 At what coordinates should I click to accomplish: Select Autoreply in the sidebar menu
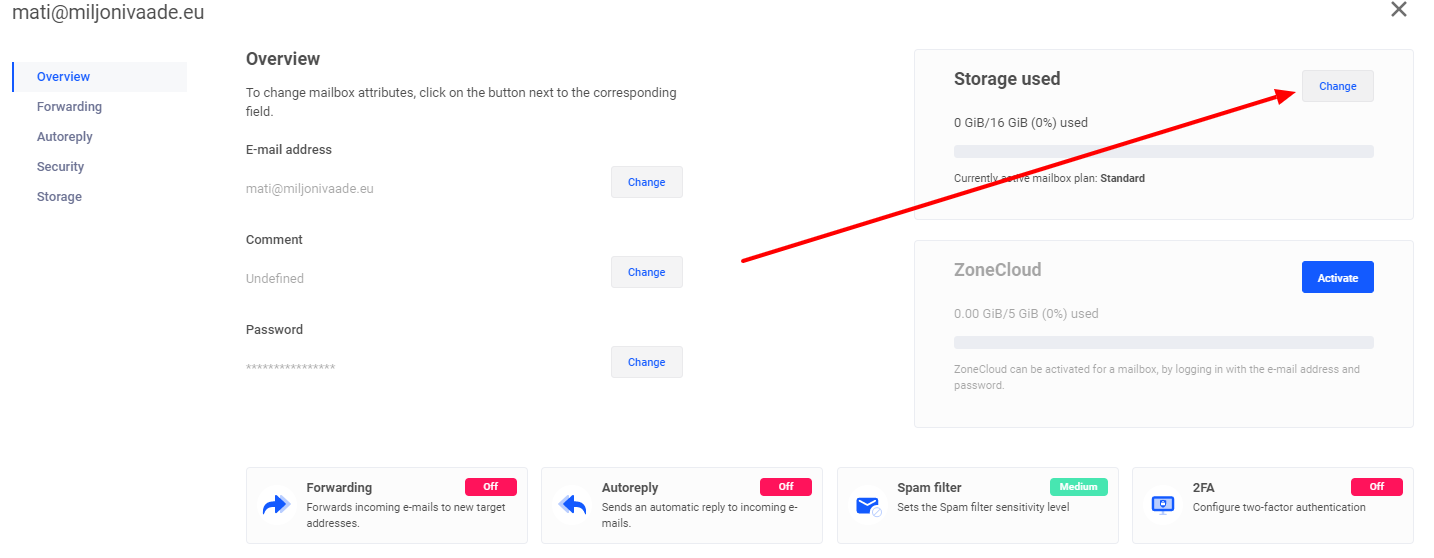coord(65,137)
